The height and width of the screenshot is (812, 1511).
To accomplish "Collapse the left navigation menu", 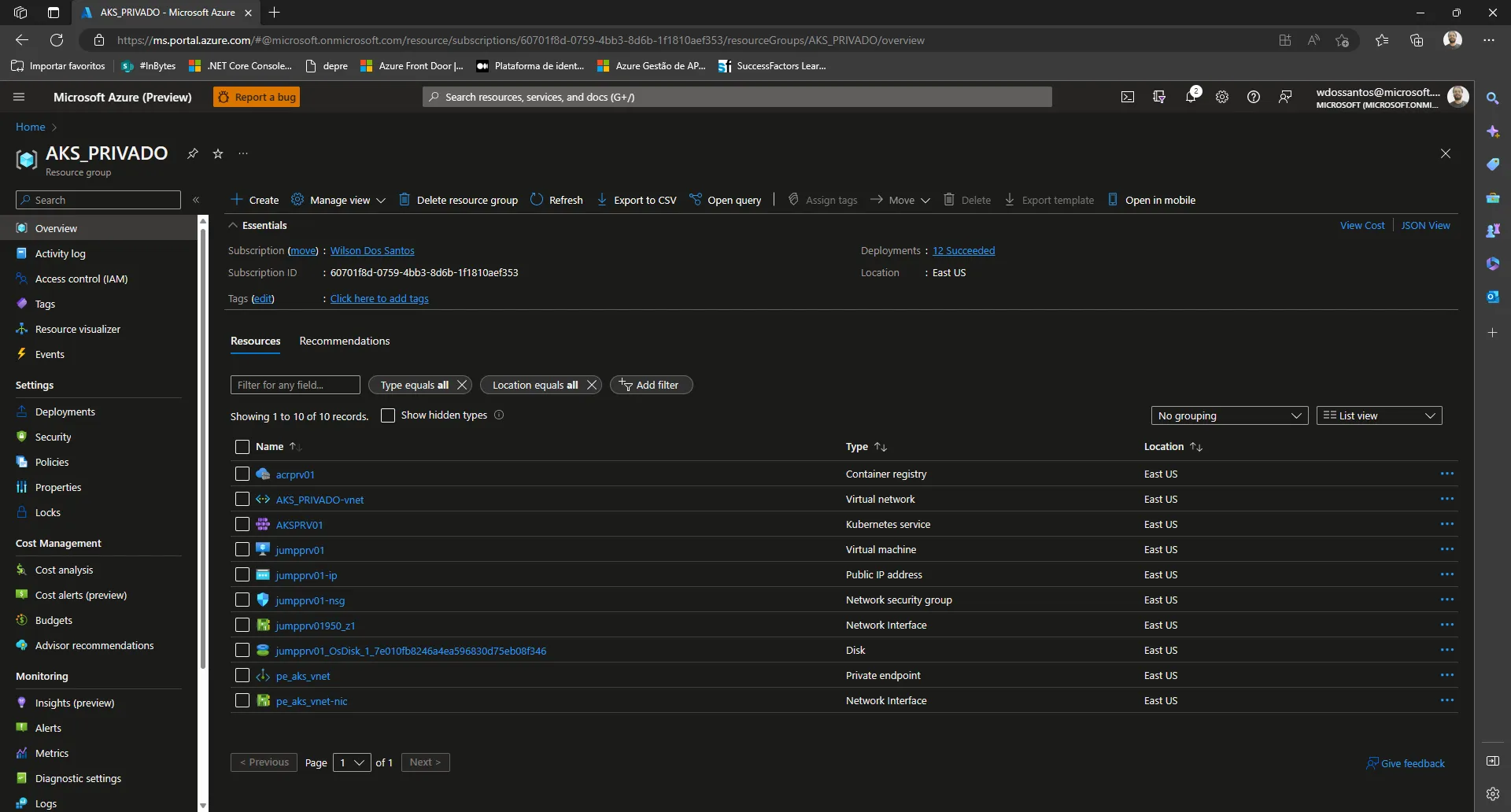I will tap(196, 200).
